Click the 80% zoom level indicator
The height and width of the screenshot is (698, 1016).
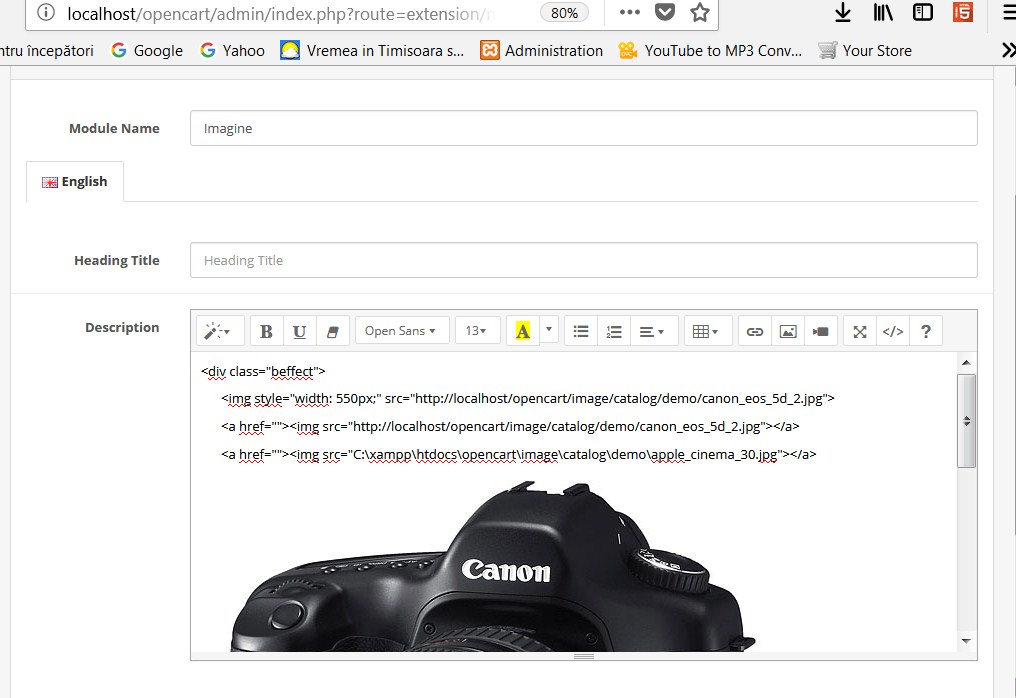[564, 13]
